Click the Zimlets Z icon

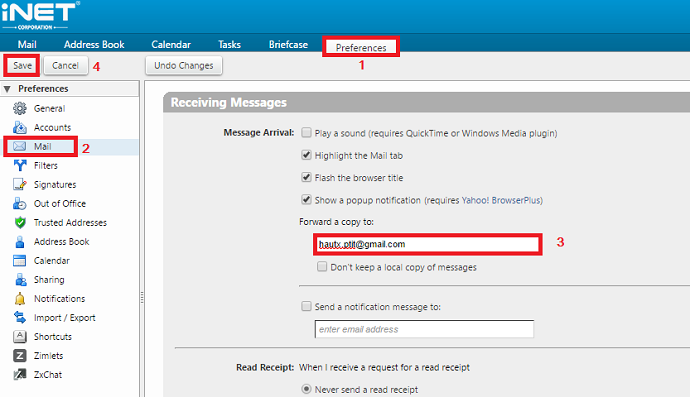pos(20,355)
